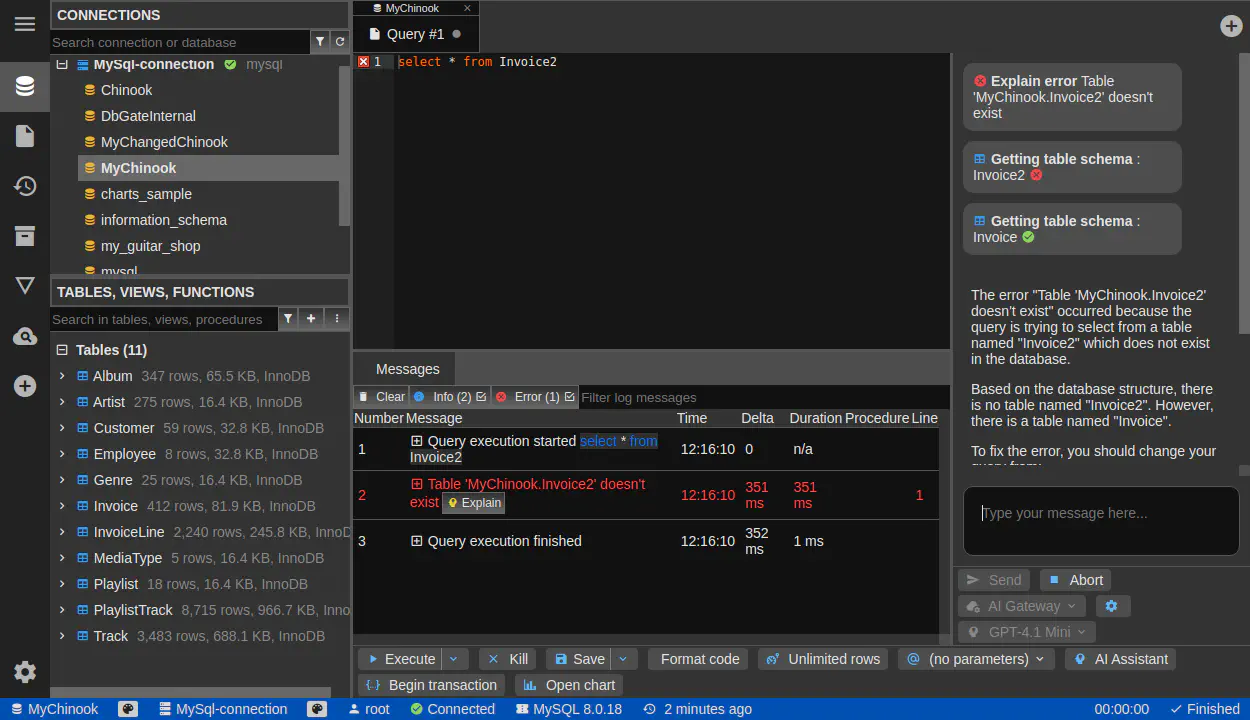Open the query history sidebar icon
This screenshot has height=720, width=1250.
pyautogui.click(x=25, y=186)
